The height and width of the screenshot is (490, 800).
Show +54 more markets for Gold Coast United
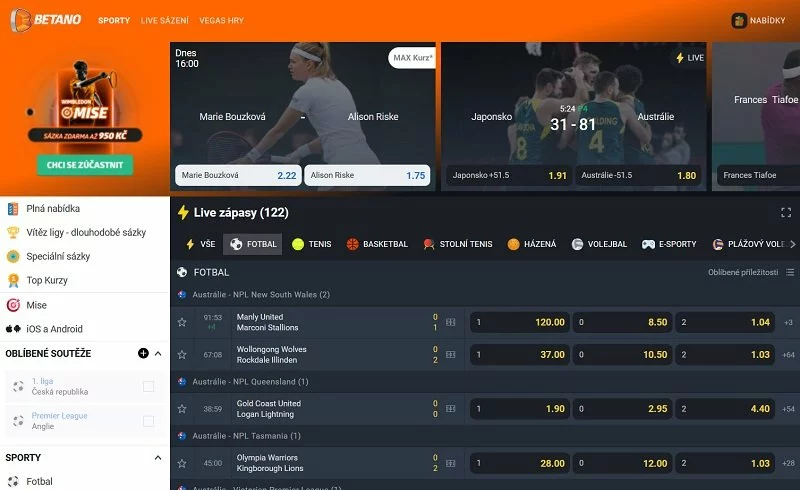point(788,408)
